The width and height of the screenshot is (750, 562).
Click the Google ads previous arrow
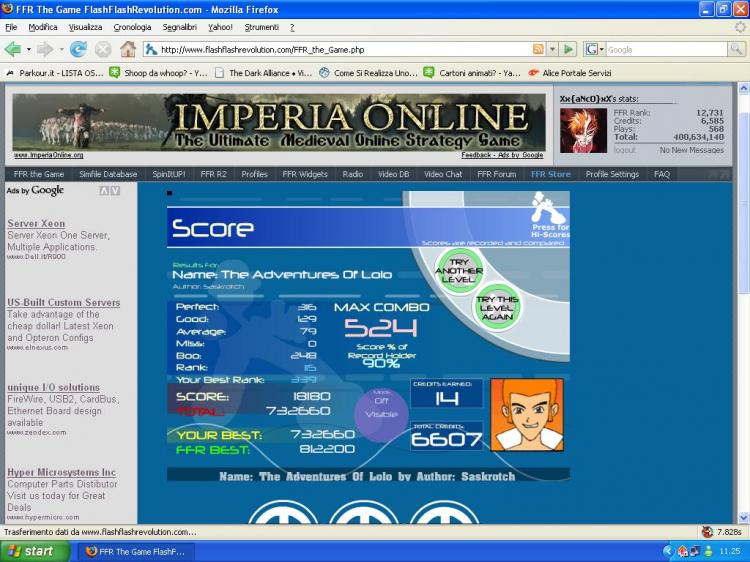click(104, 191)
